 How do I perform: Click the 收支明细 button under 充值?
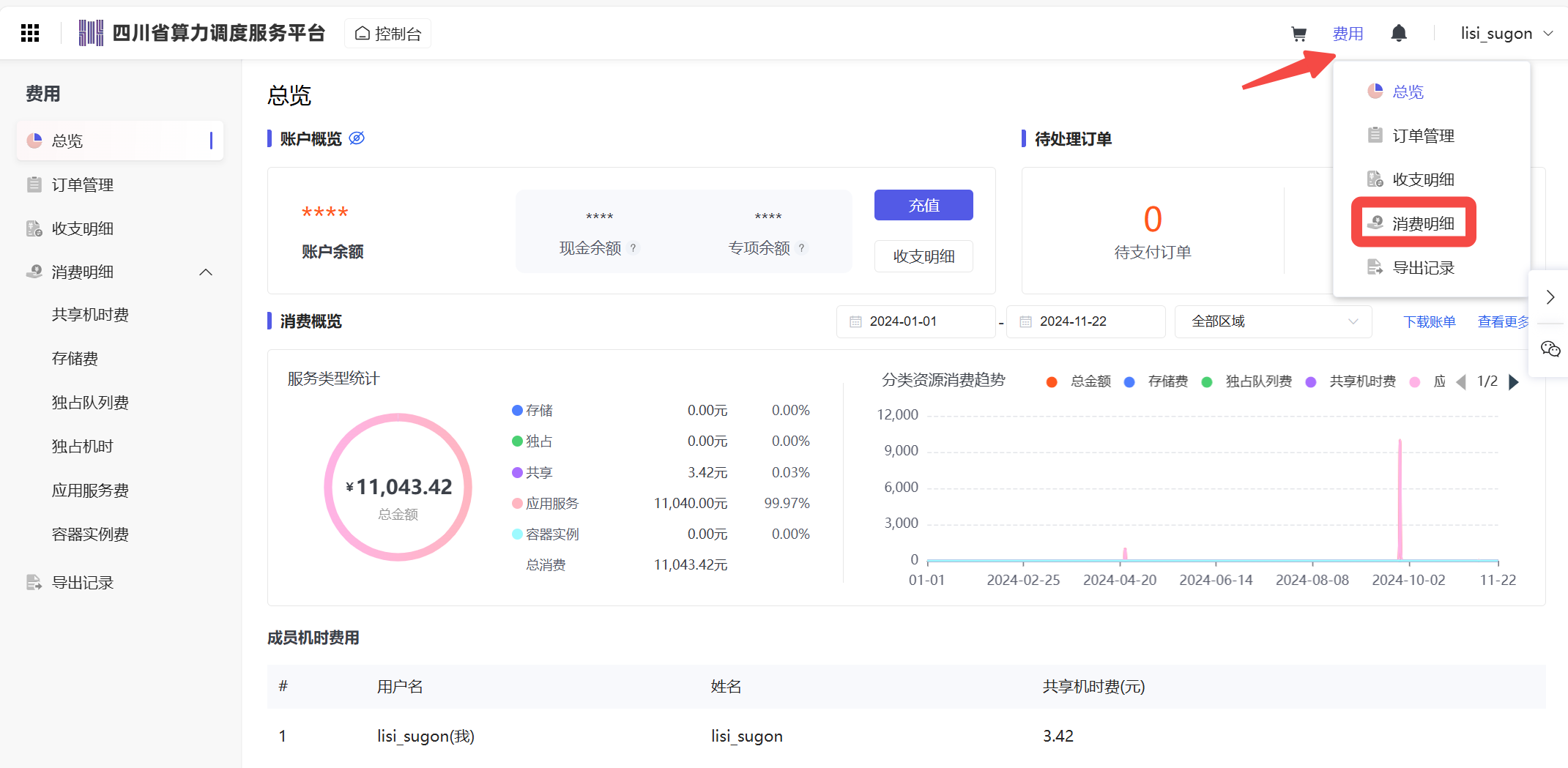pyautogui.click(x=924, y=256)
